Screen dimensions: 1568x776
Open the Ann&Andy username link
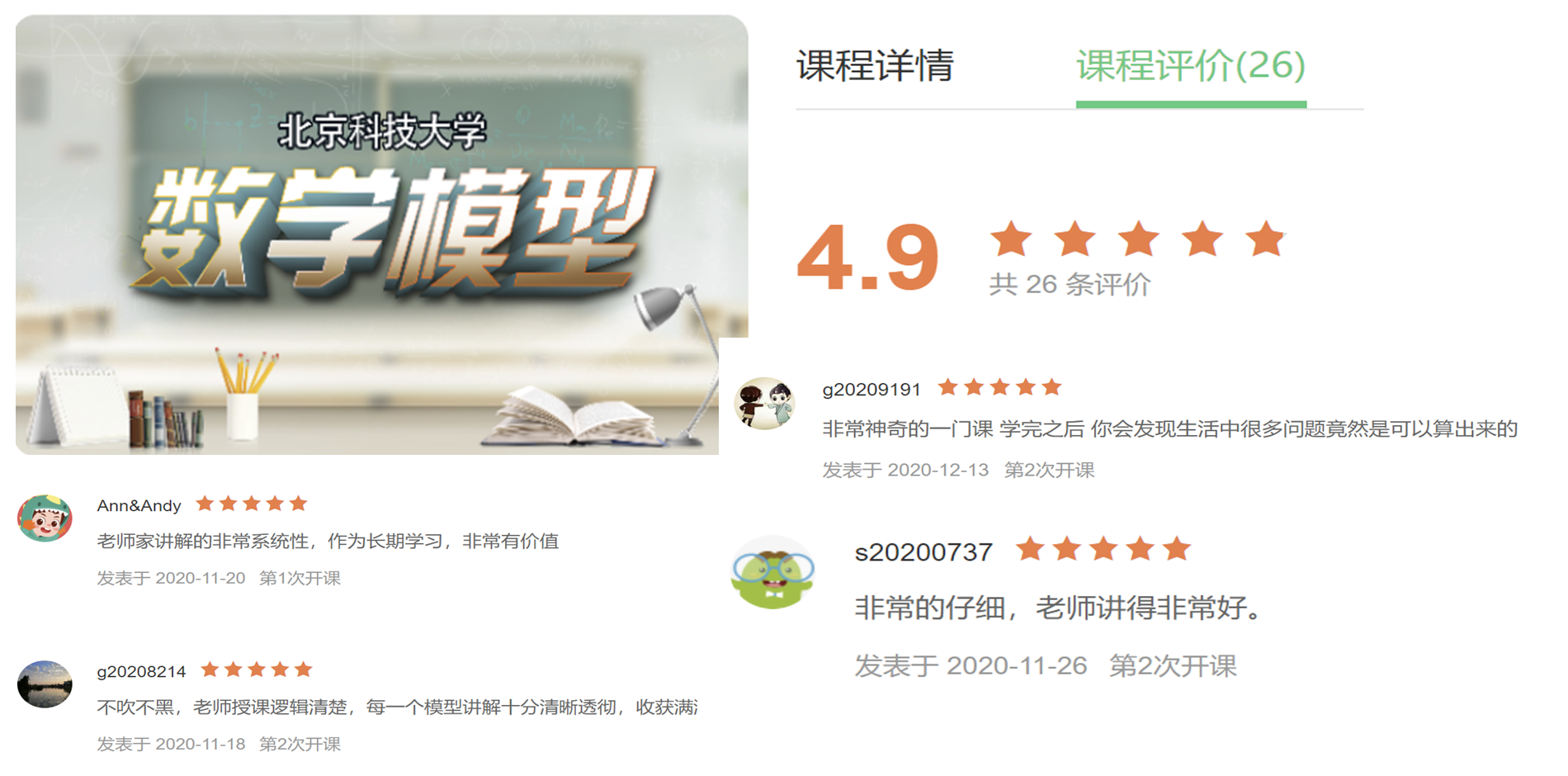click(139, 505)
